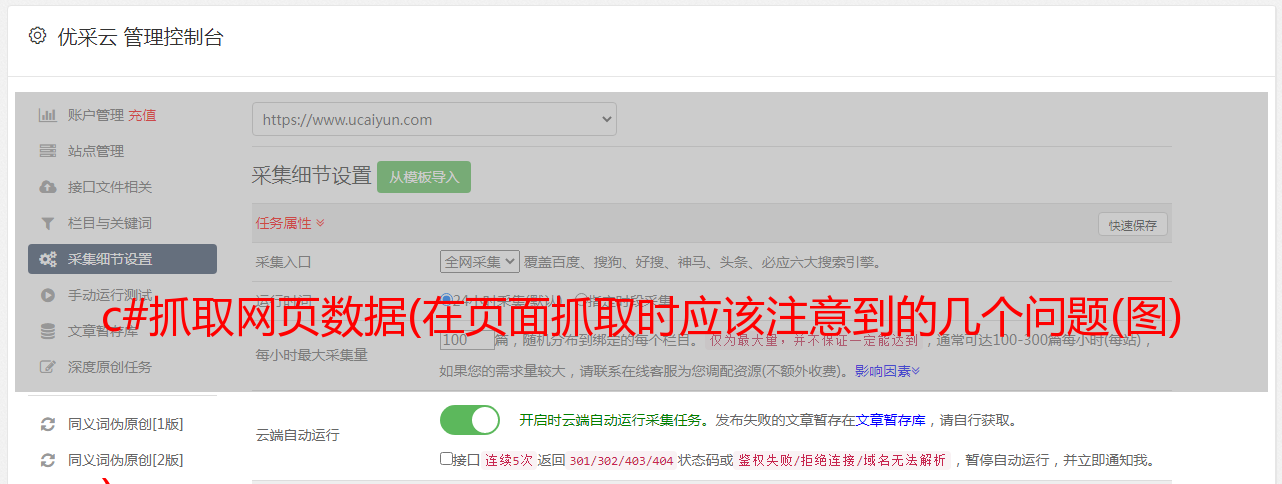Open the https://www.ucaiyun.com site dropdown
This screenshot has width=1282, height=484.
pos(434,119)
